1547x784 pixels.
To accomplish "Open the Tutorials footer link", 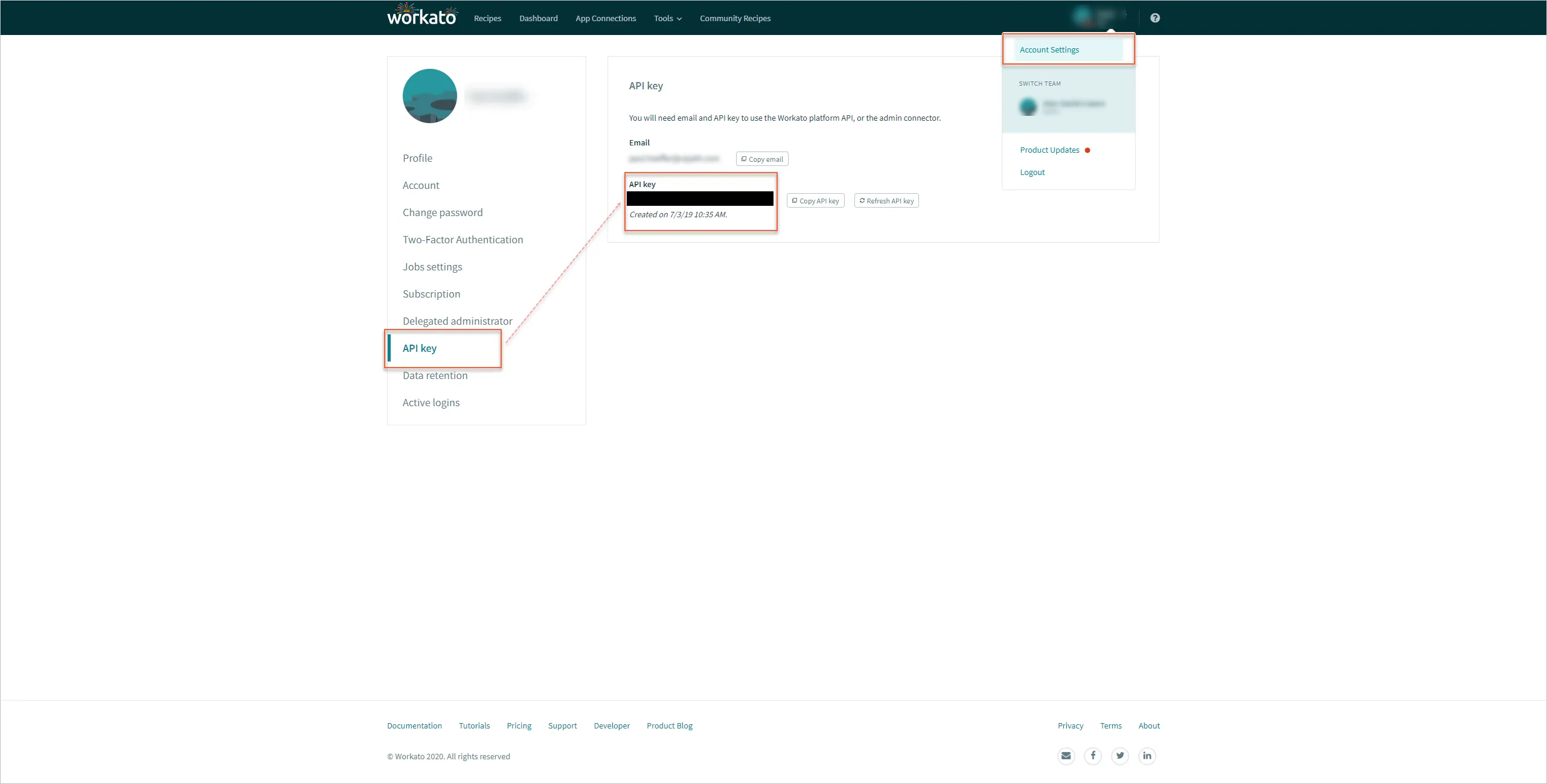I will coord(475,726).
